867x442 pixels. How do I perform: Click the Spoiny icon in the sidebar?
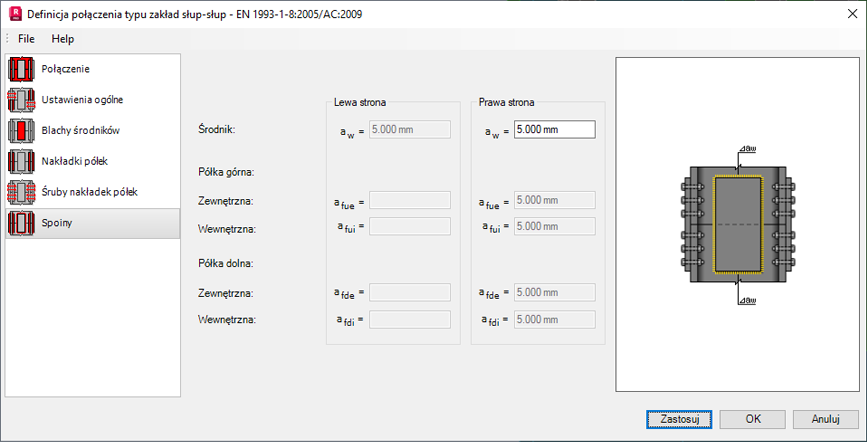click(22, 222)
